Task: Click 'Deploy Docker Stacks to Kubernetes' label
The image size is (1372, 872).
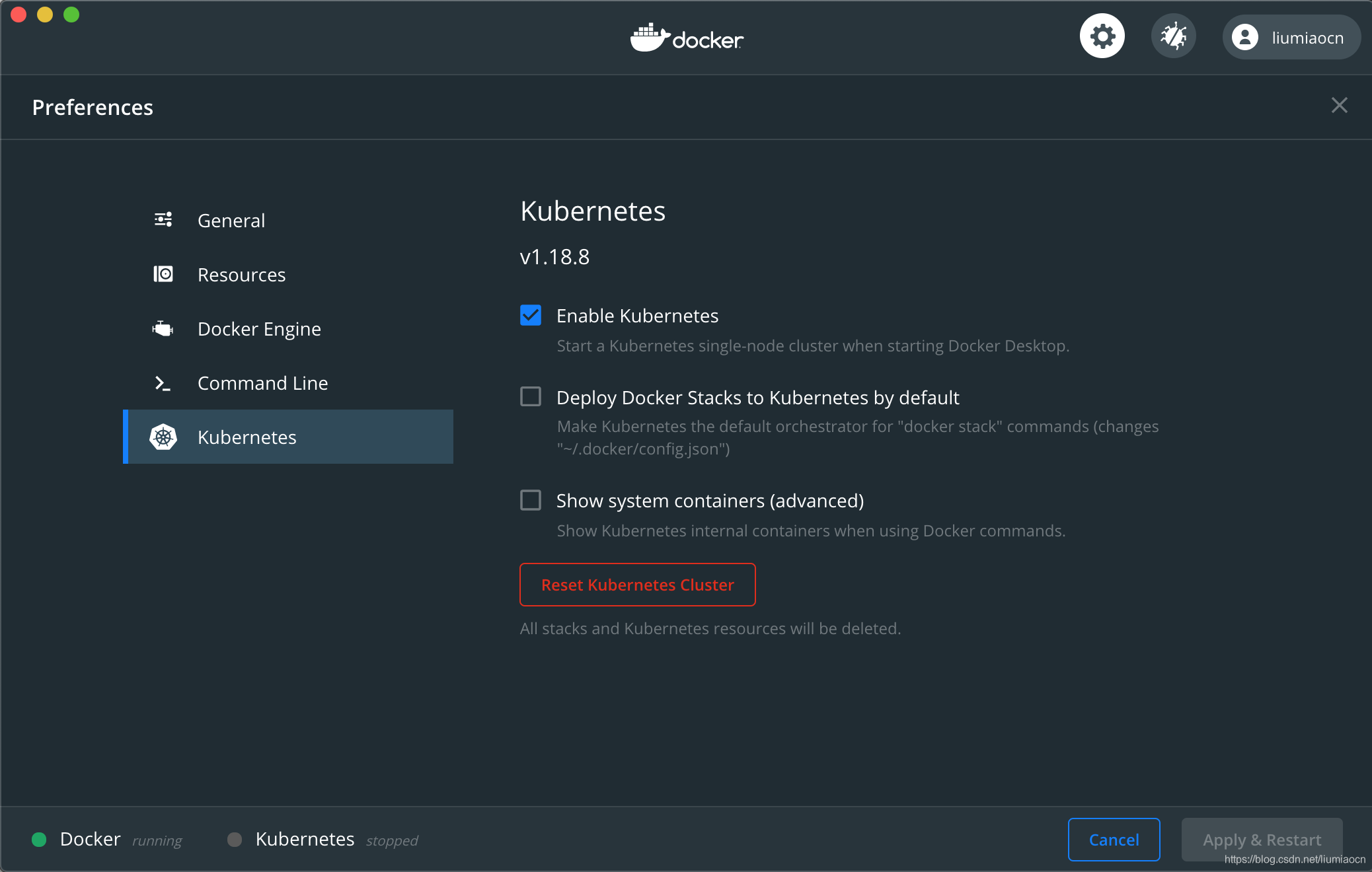Action: (x=757, y=398)
